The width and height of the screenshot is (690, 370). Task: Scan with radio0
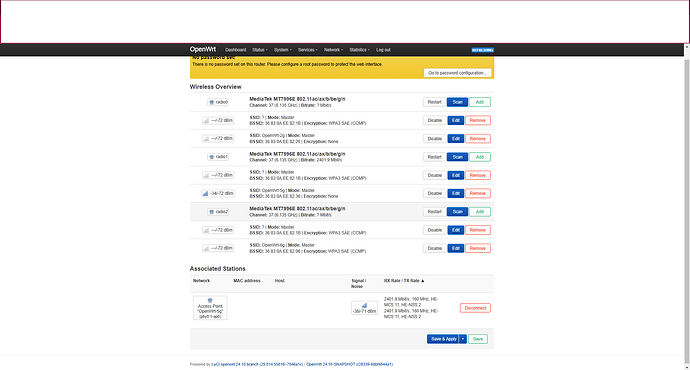pos(457,102)
